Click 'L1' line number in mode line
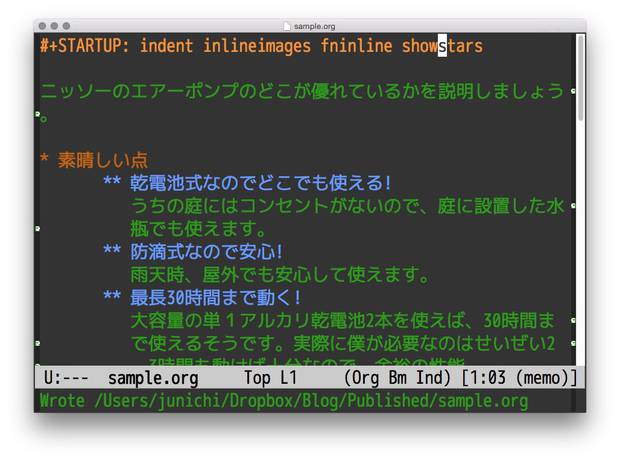 [x=288, y=378]
